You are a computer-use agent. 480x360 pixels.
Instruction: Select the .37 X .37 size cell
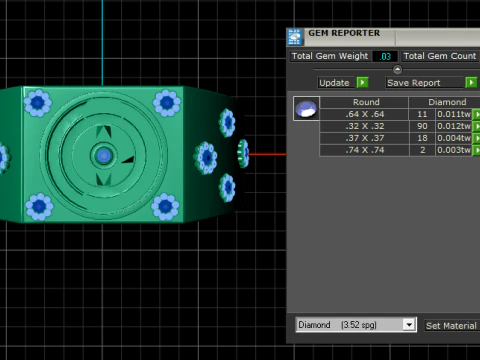364,138
